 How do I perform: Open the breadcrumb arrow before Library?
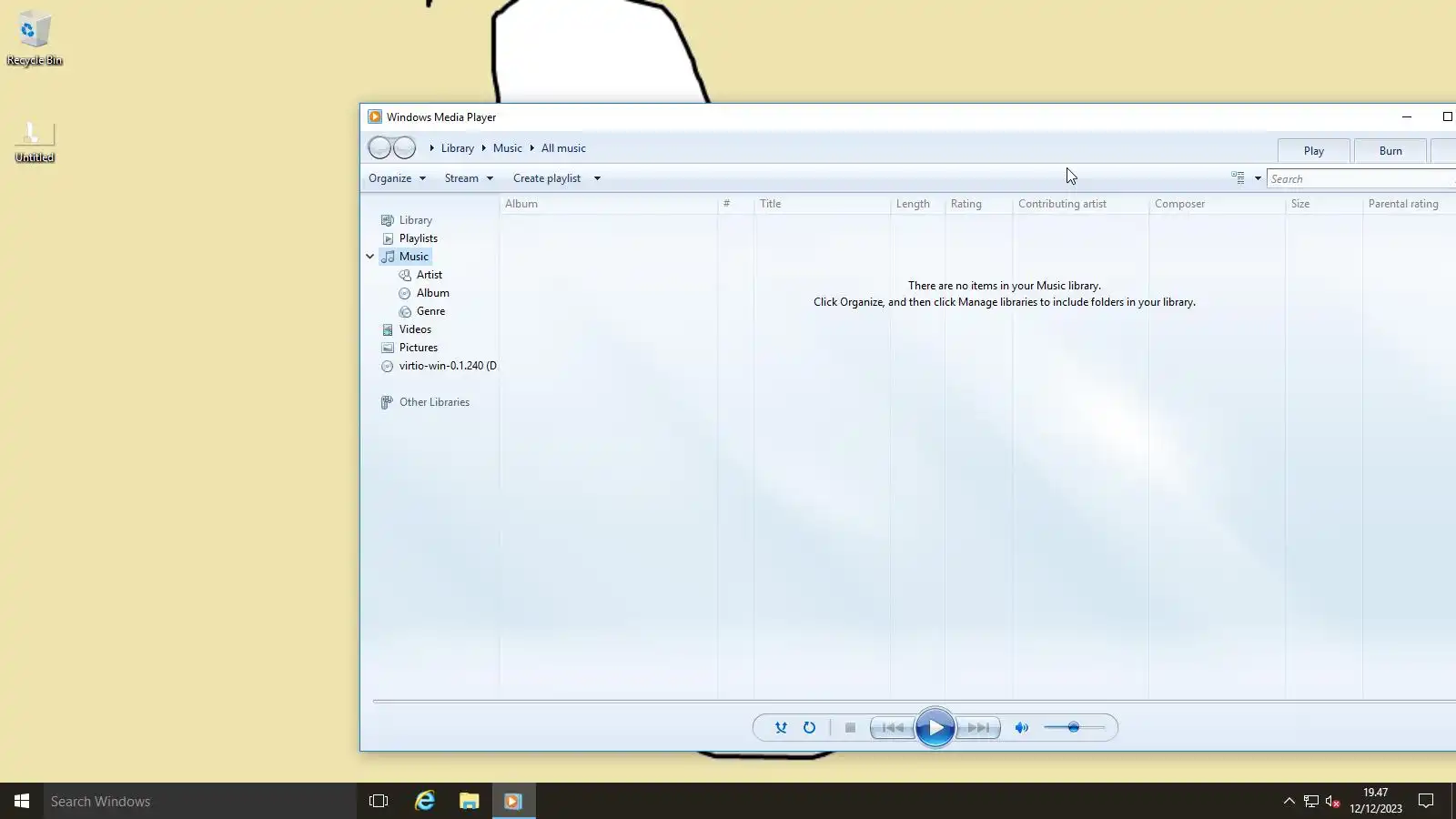tap(432, 148)
